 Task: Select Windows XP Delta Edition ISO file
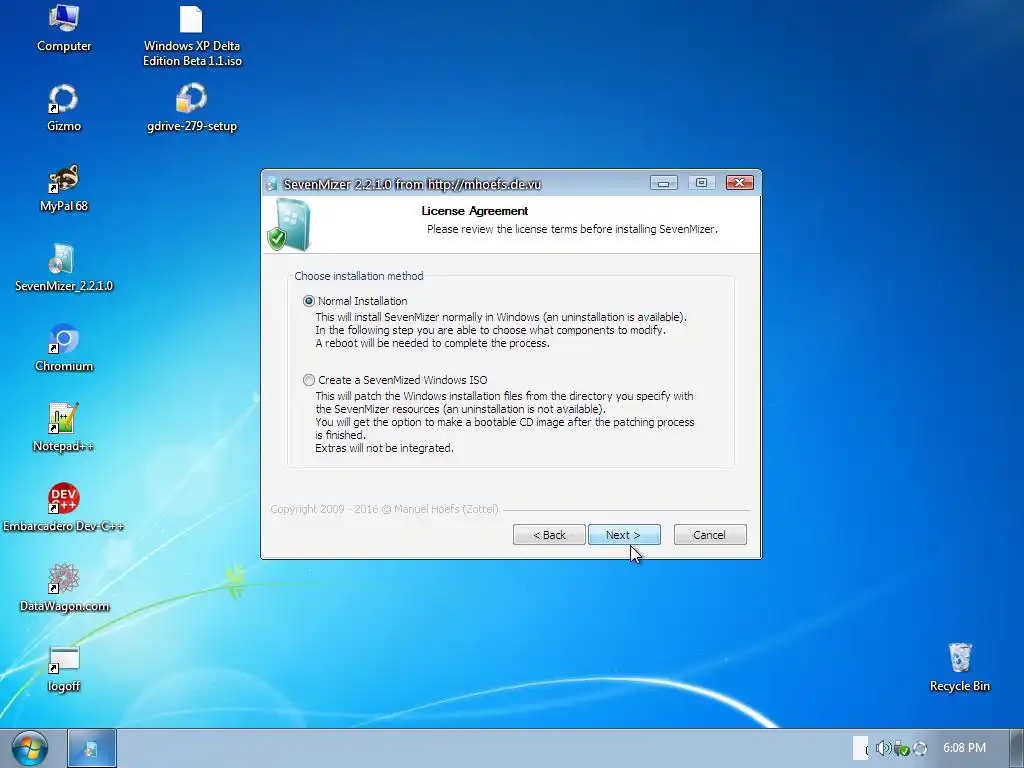point(192,36)
